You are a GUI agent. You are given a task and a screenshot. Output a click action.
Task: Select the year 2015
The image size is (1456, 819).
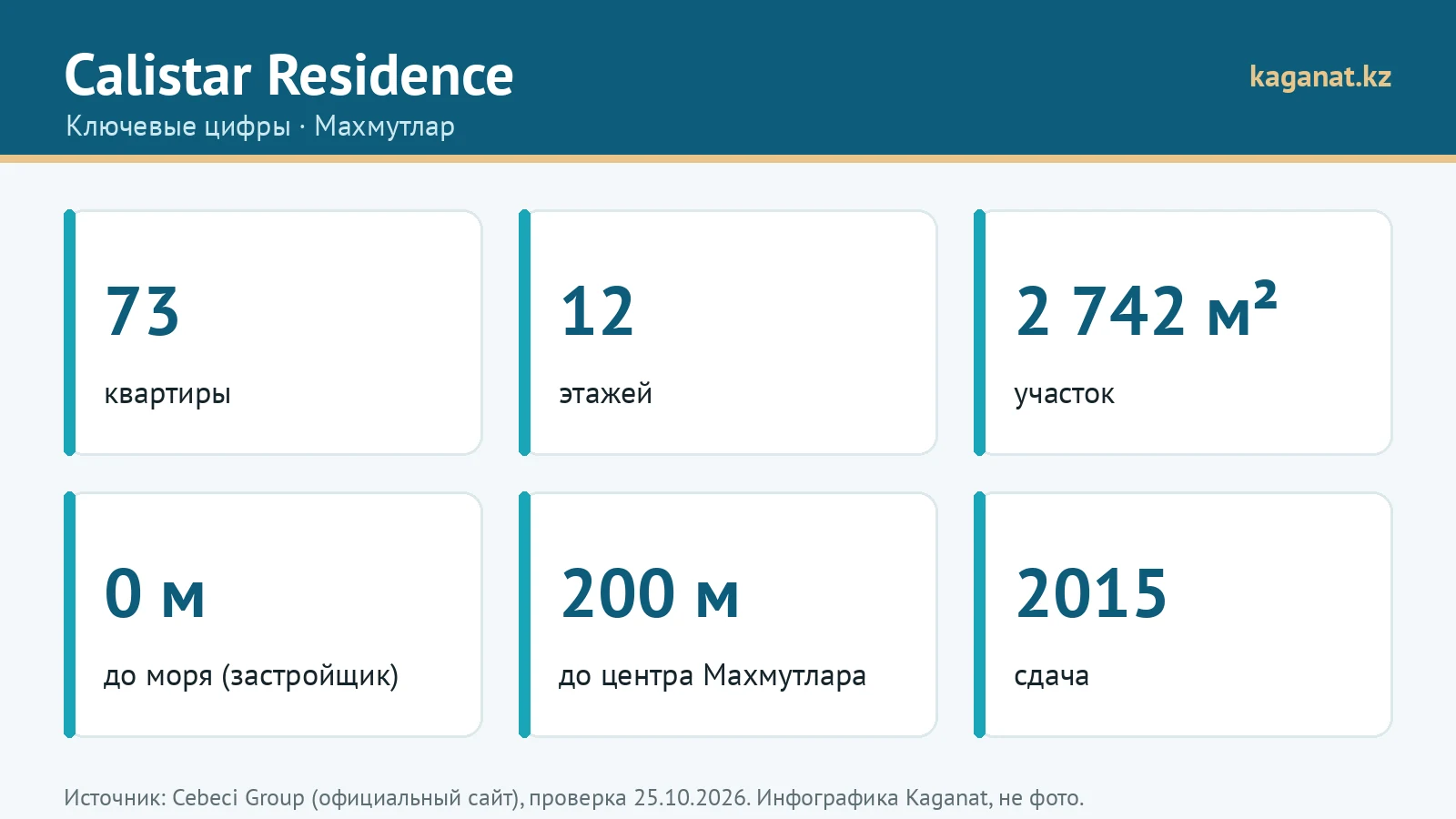(x=1091, y=593)
